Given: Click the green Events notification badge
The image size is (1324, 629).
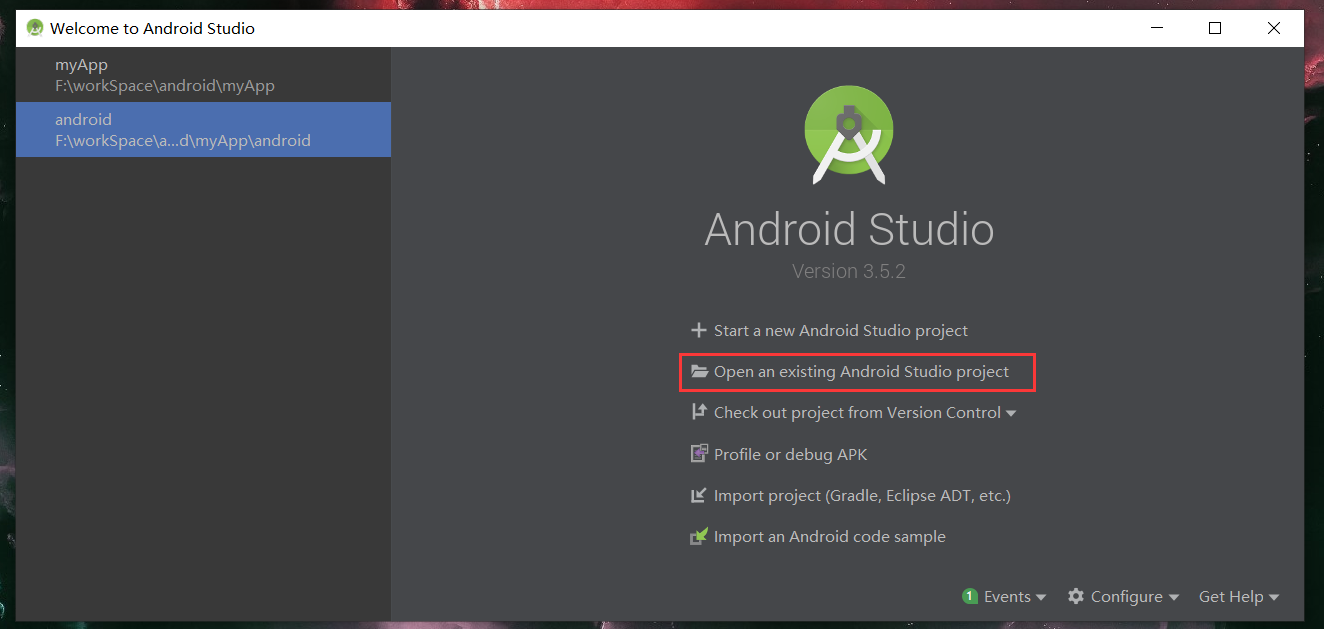Looking at the screenshot, I should (x=969, y=597).
